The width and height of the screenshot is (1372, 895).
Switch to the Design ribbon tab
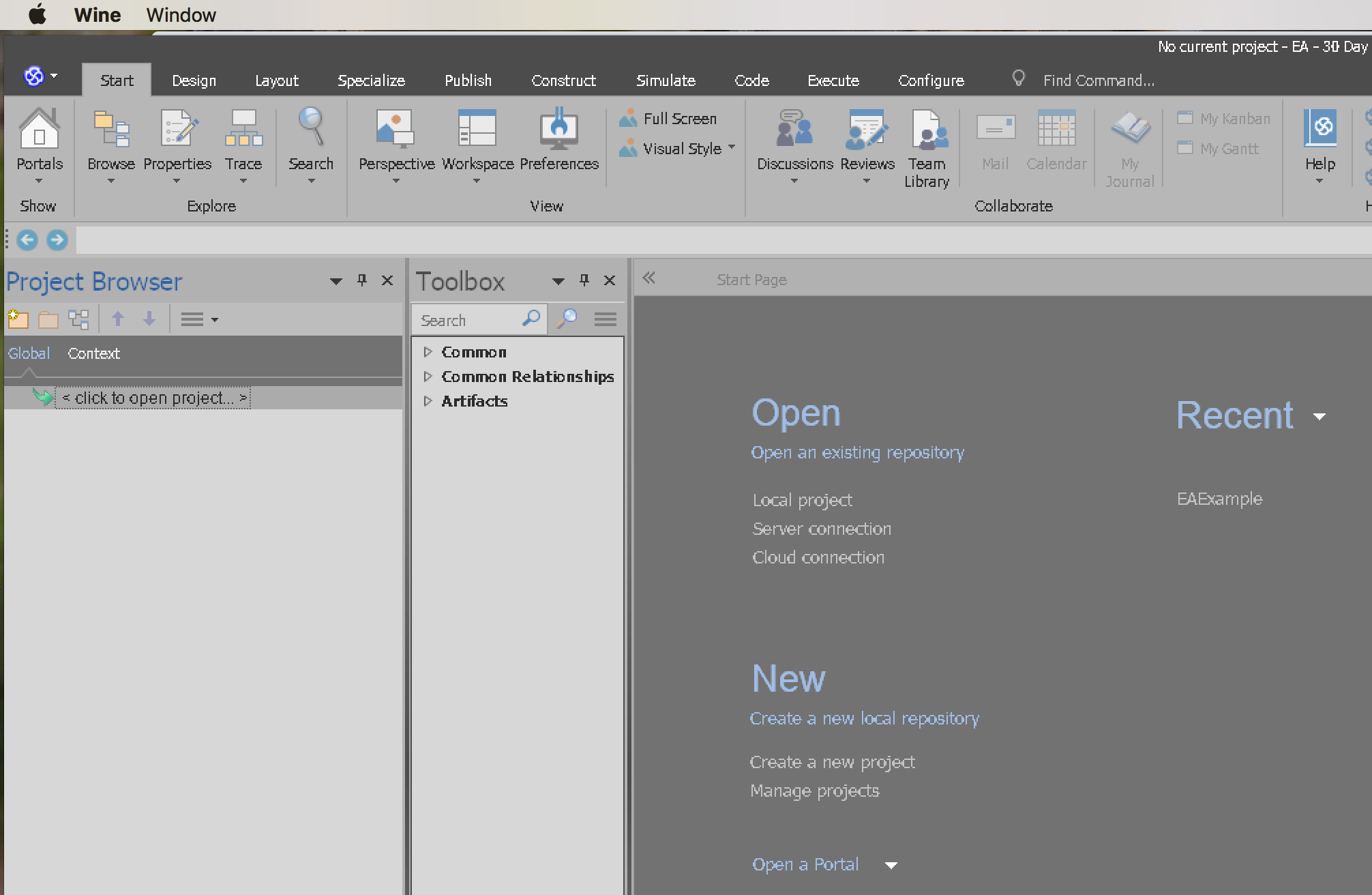[x=194, y=80]
